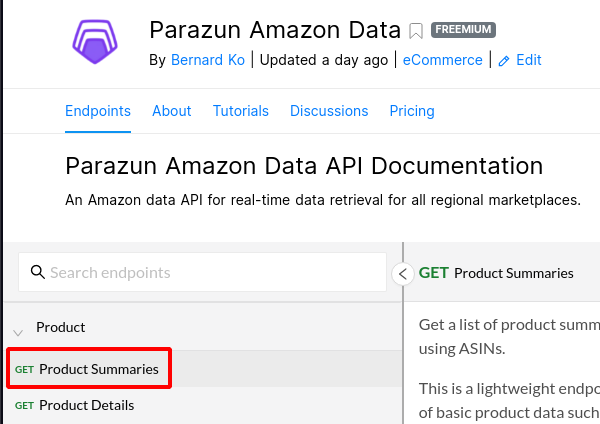Click the API Documentation heading

(304, 166)
